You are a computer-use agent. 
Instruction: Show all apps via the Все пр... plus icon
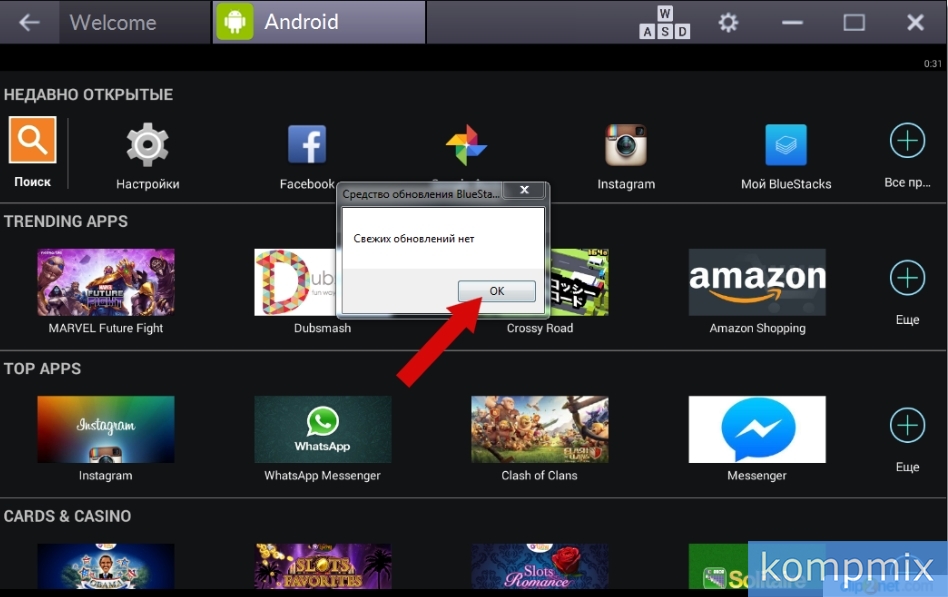click(x=907, y=140)
